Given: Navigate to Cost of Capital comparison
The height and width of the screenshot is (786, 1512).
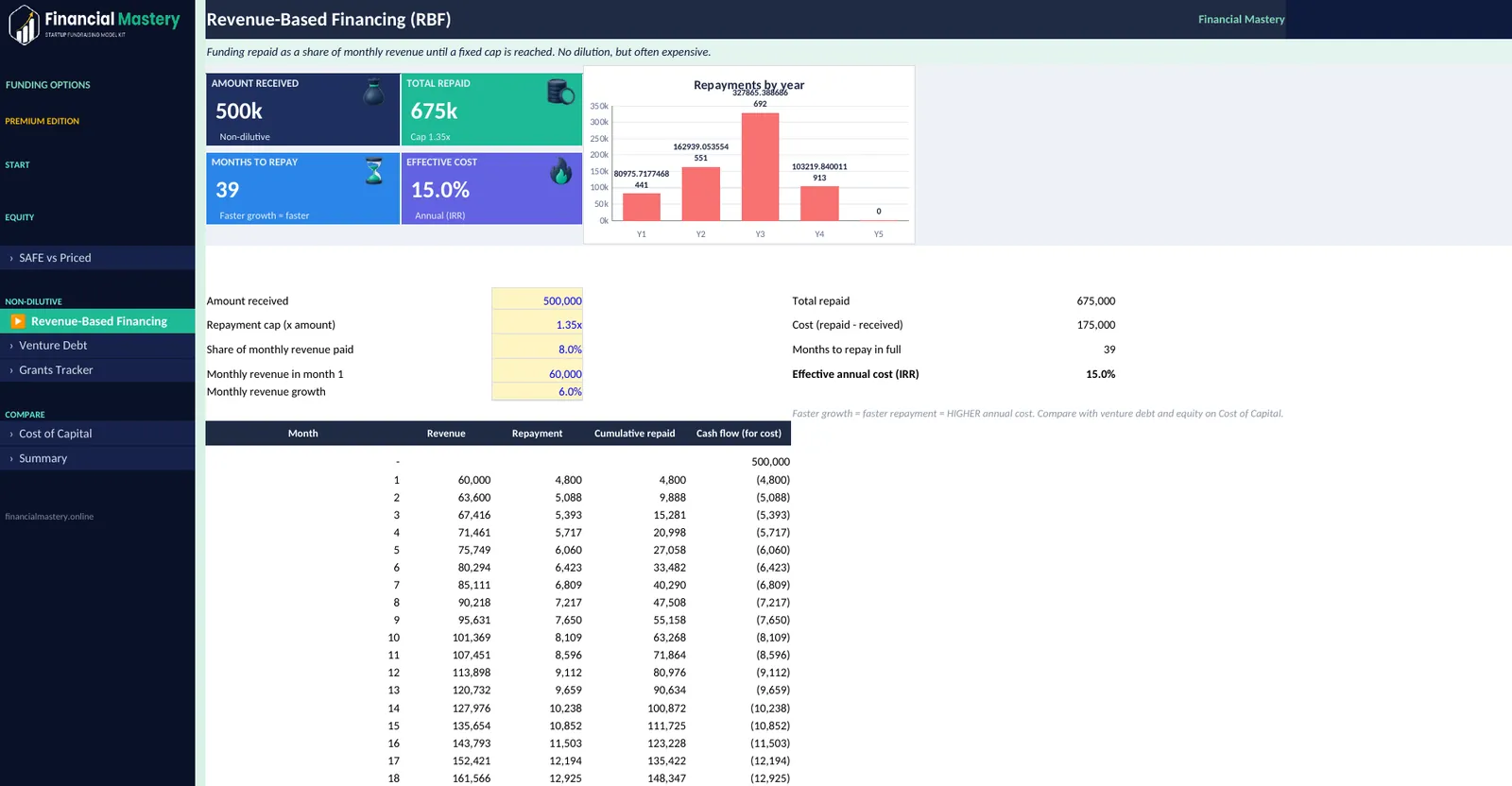Looking at the screenshot, I should point(97,434).
